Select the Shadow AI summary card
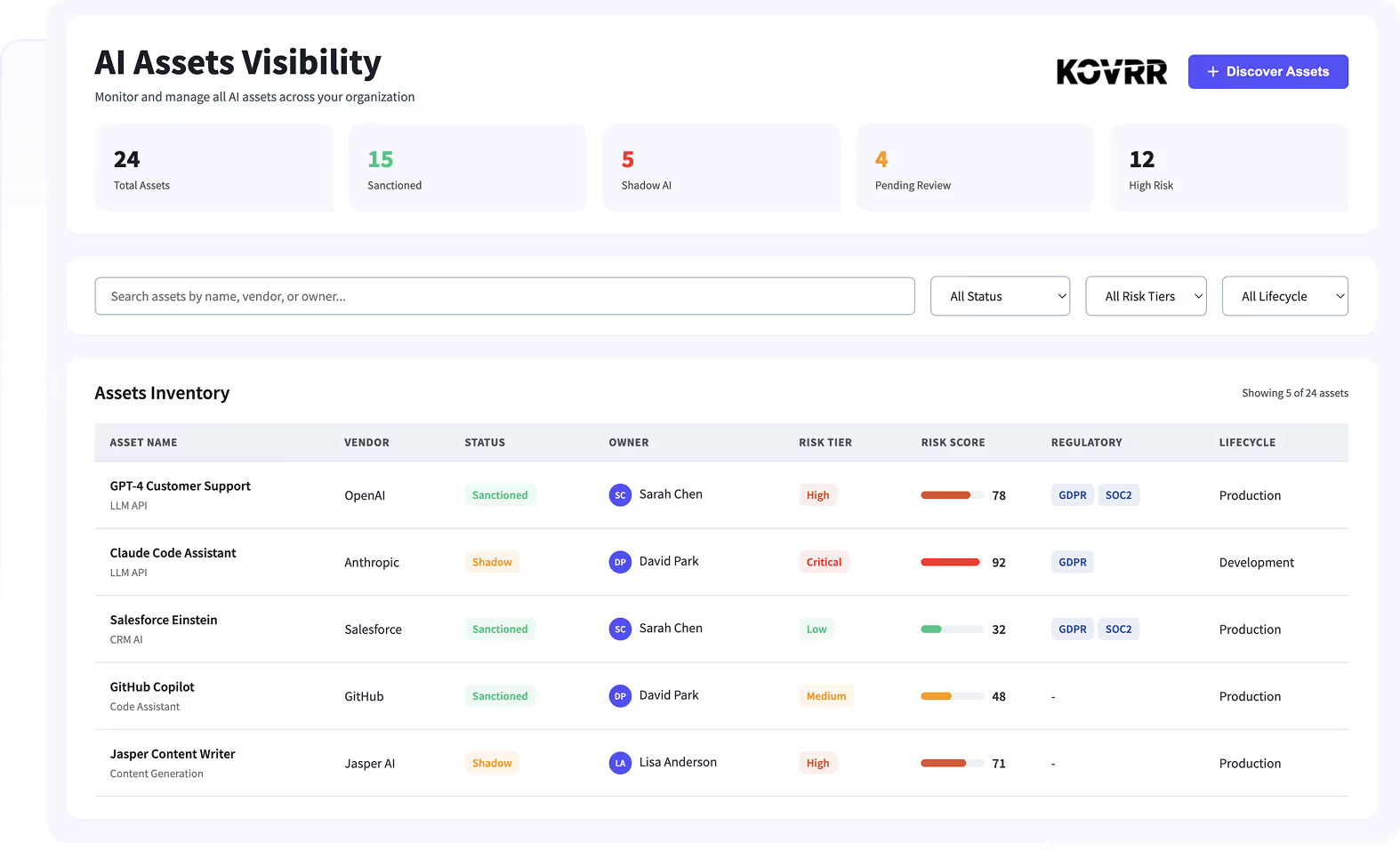Viewport: 1400px width, 850px height. tap(721, 168)
